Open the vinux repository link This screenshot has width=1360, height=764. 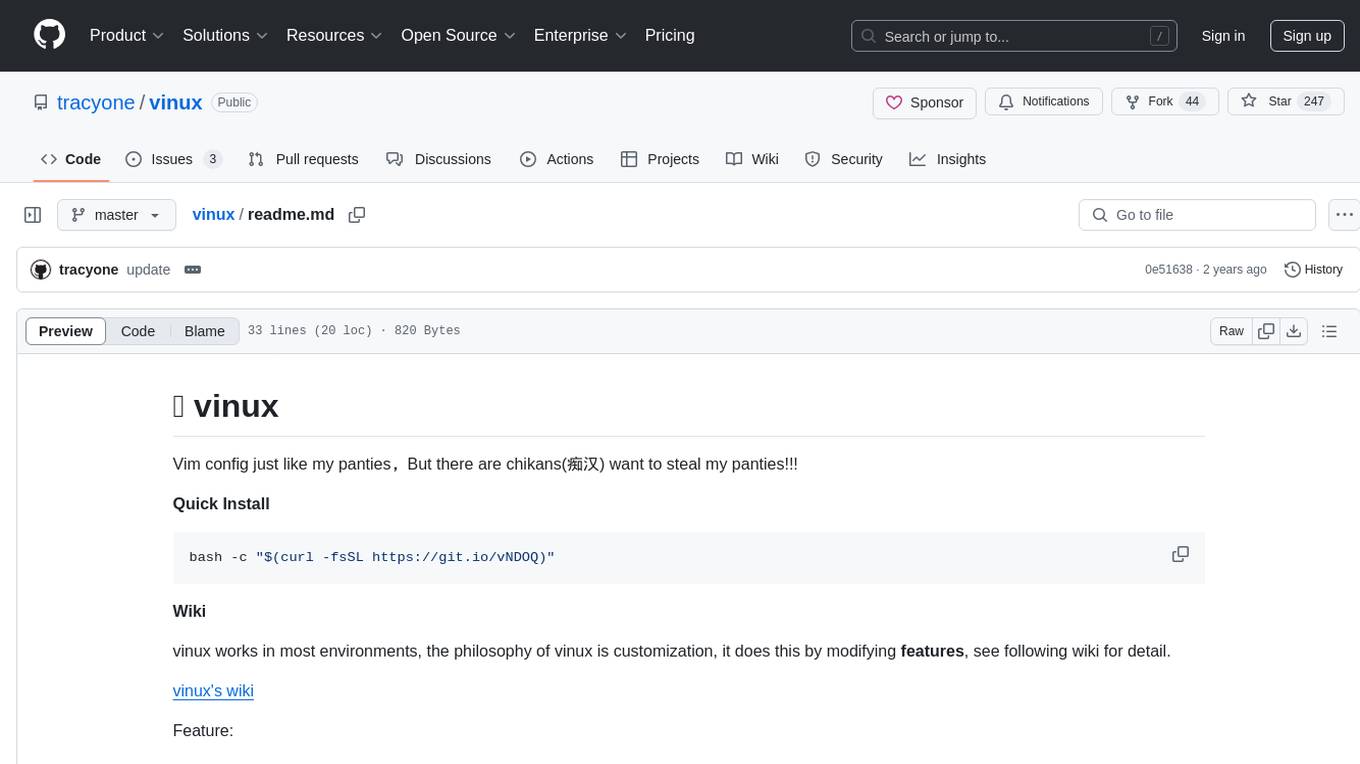point(176,102)
